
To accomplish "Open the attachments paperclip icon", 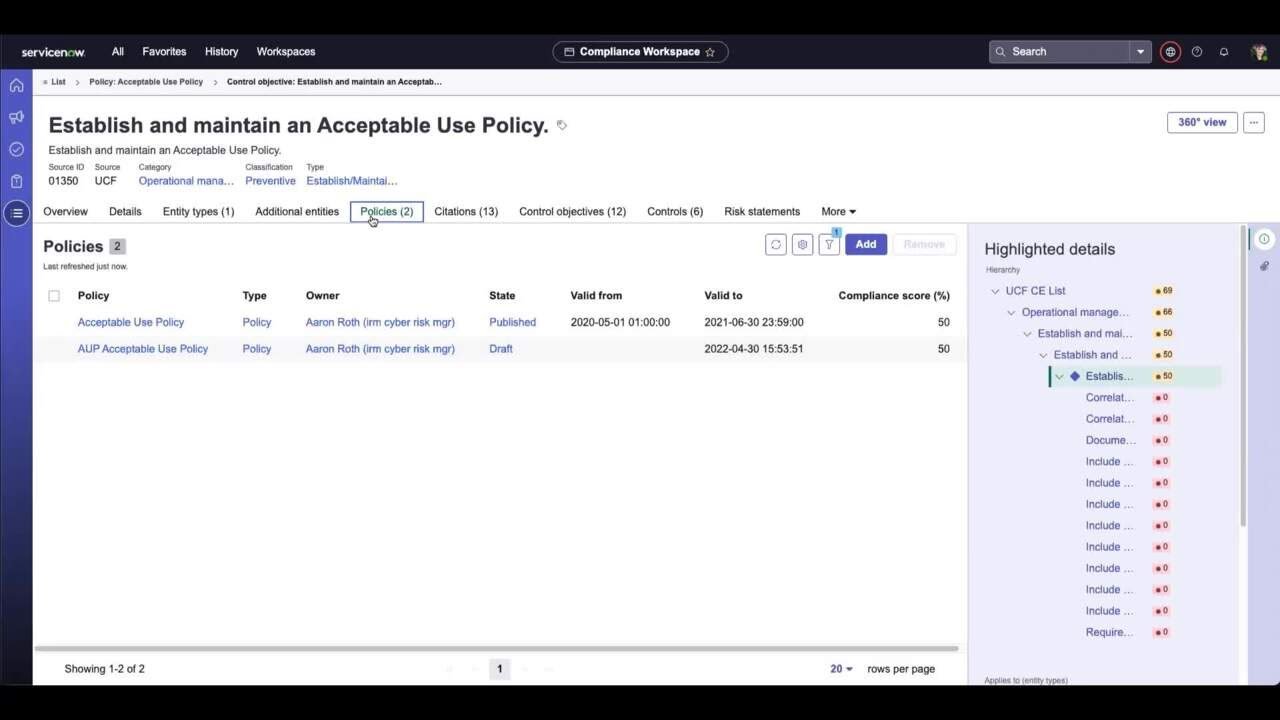I will [1264, 266].
